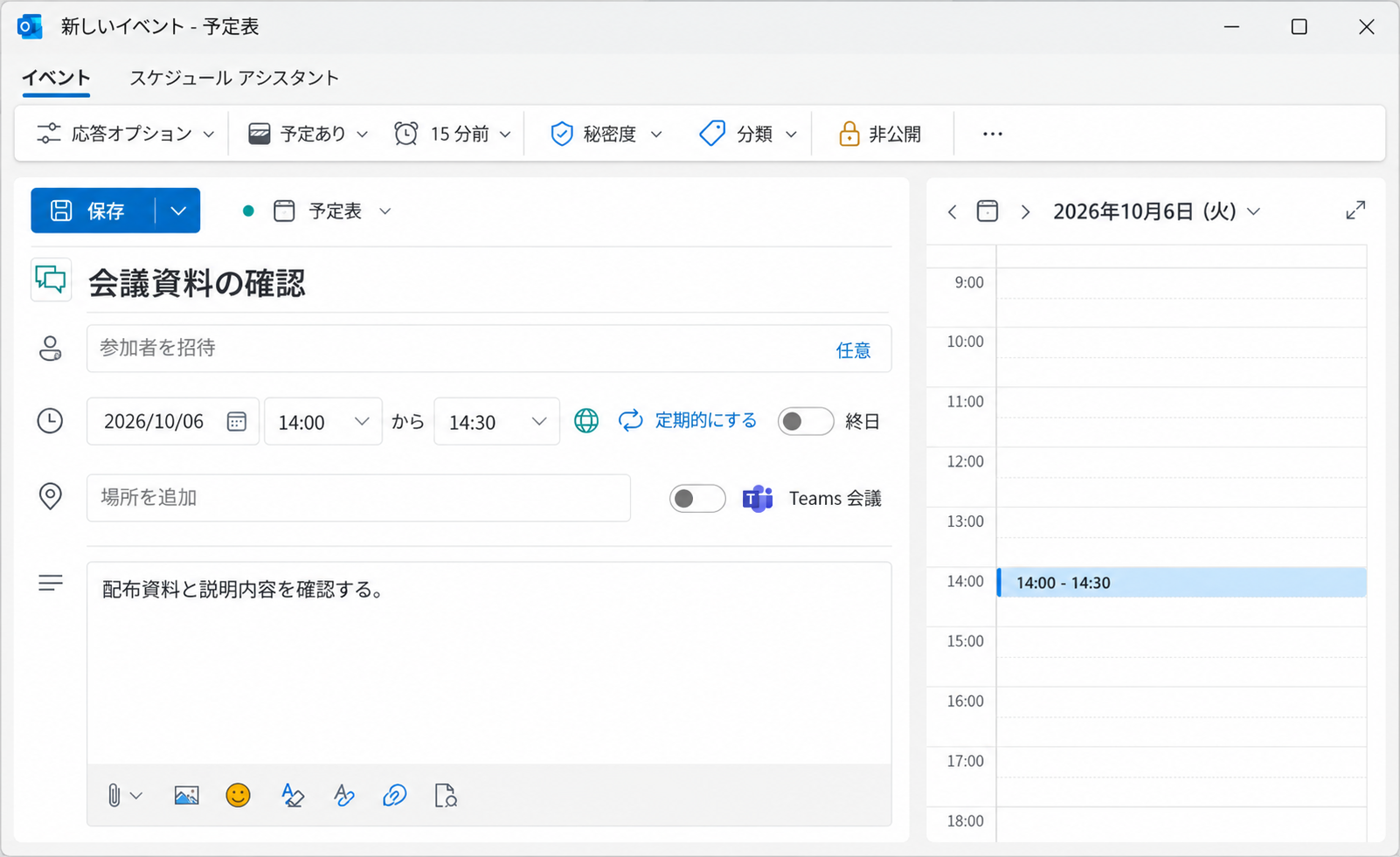1400x857 pixels.
Task: Change the 15 分前 reminder dropdown
Action: pyautogui.click(x=453, y=134)
